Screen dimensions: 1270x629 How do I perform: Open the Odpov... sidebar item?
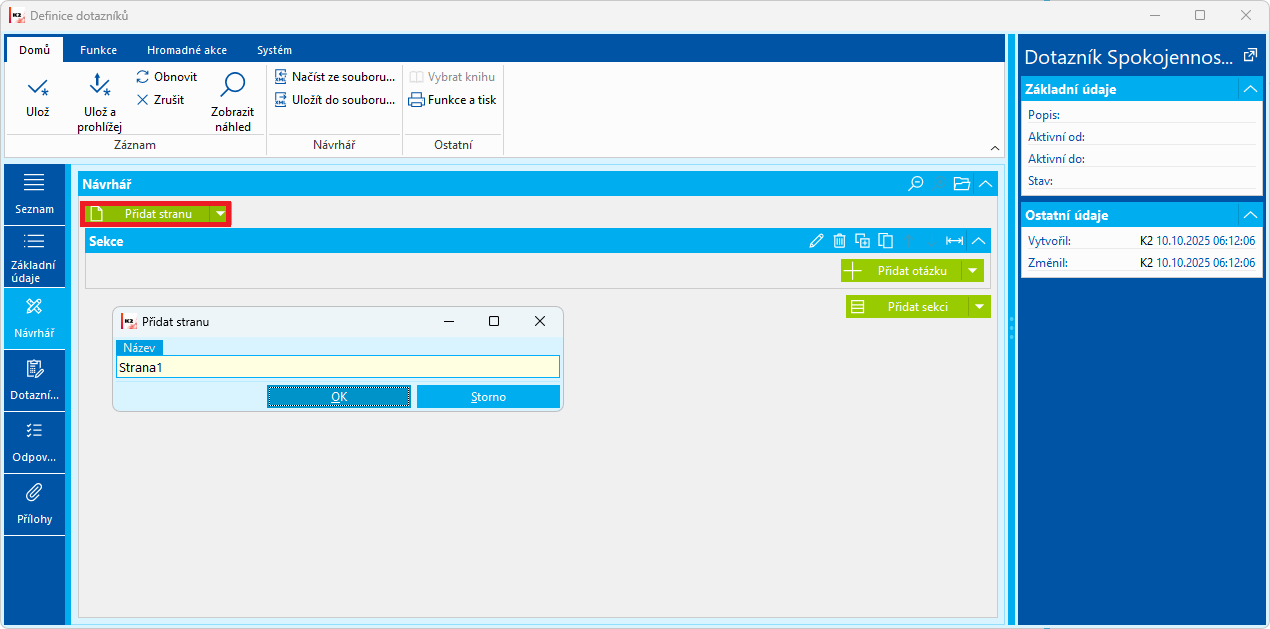pyautogui.click(x=35, y=442)
